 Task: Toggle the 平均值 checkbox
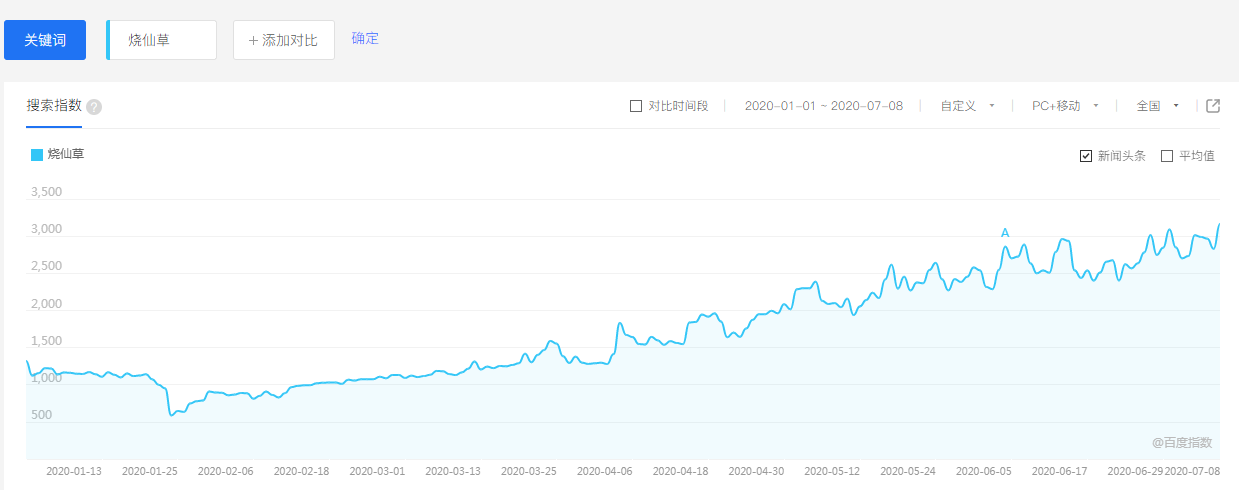click(x=1167, y=156)
